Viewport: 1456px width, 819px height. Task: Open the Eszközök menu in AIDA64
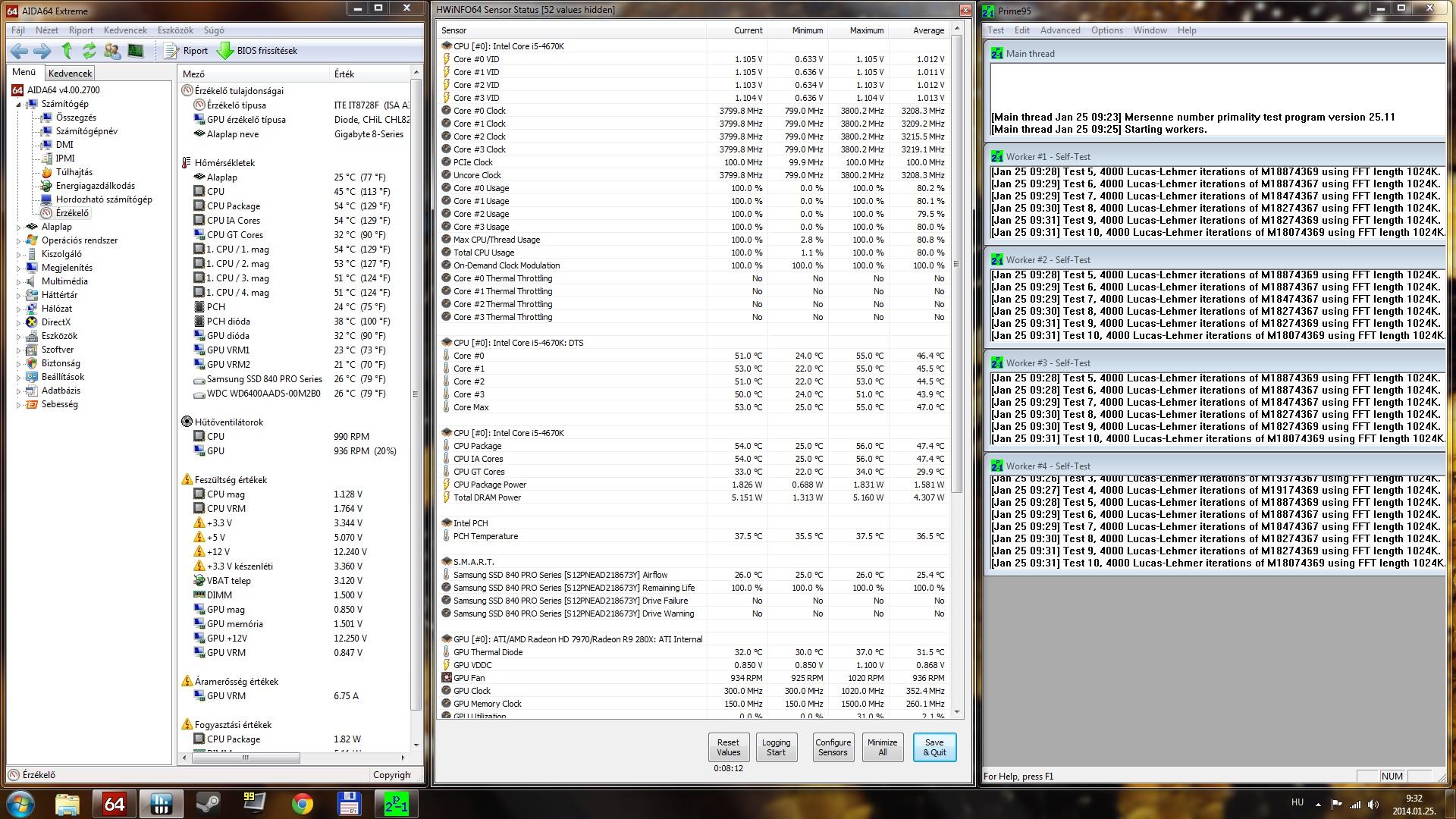[175, 30]
